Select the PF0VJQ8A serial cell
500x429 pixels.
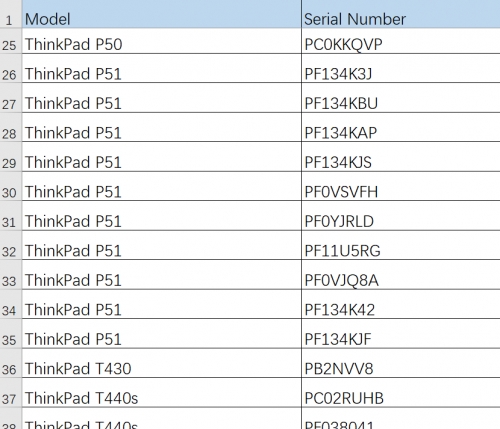(401, 275)
